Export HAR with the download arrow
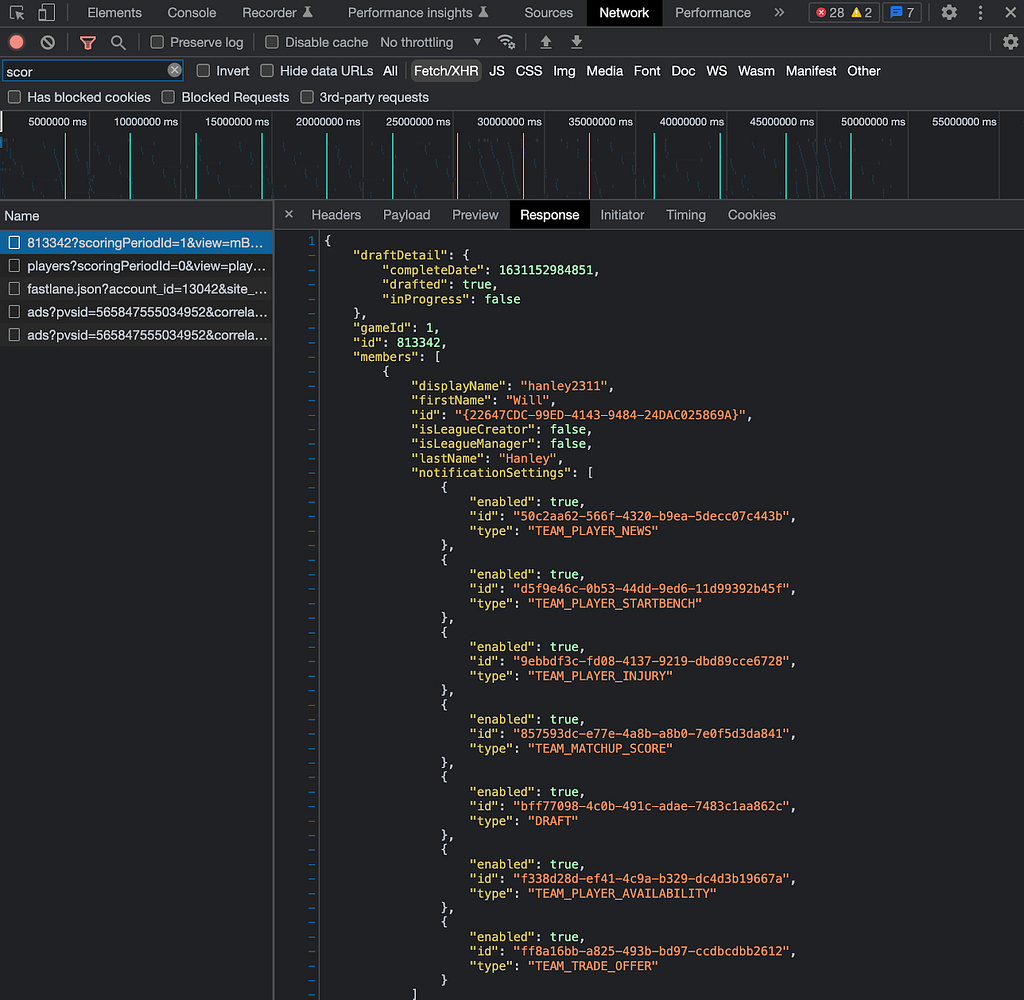Screen dimensions: 1024x1000 (x=577, y=42)
